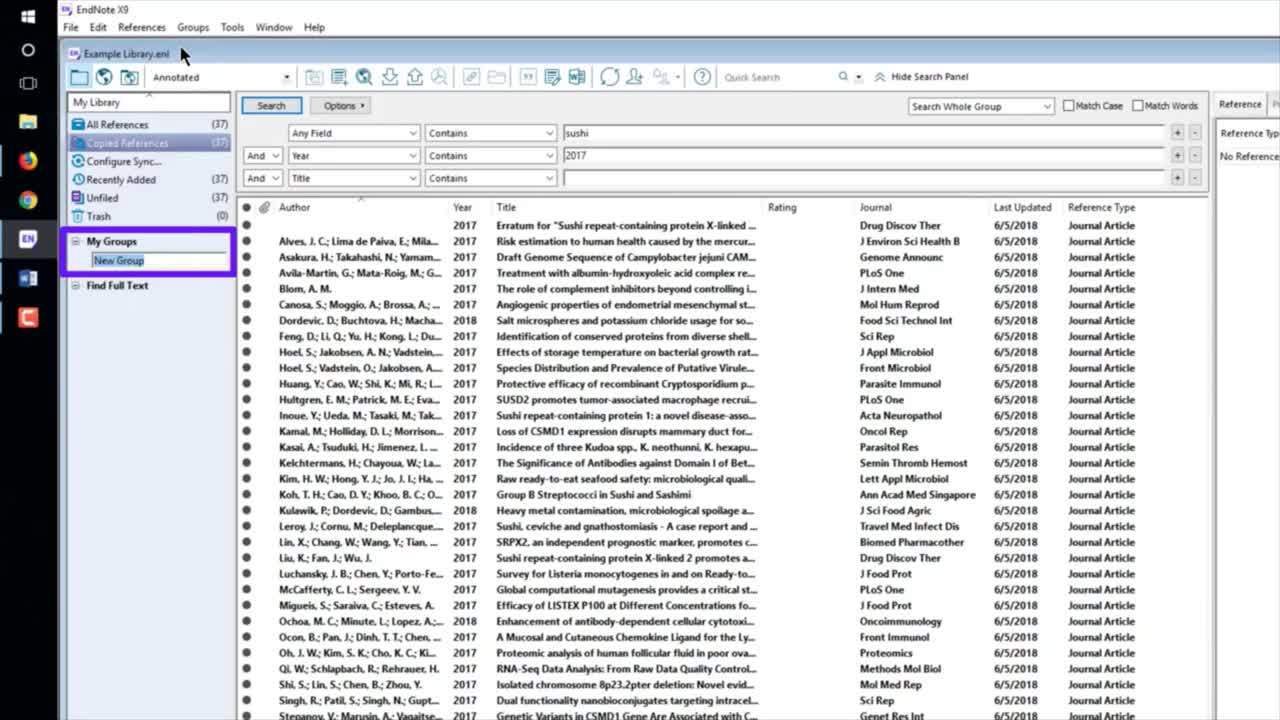Toggle read dot for Alves, J. C. row
Screen dimensions: 1280x720
[247, 241]
